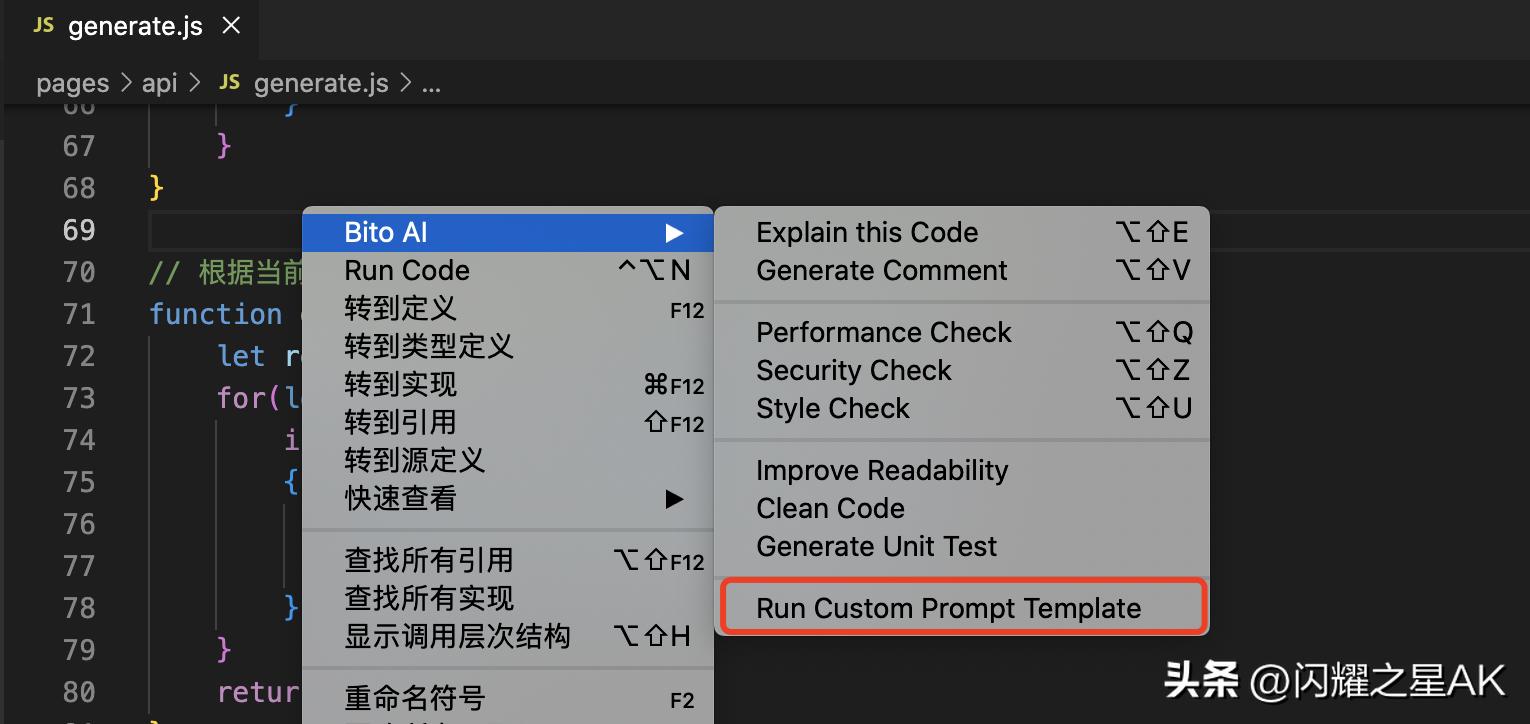Select 重命名符号 menu item
This screenshot has height=724, width=1530.
coord(508,699)
